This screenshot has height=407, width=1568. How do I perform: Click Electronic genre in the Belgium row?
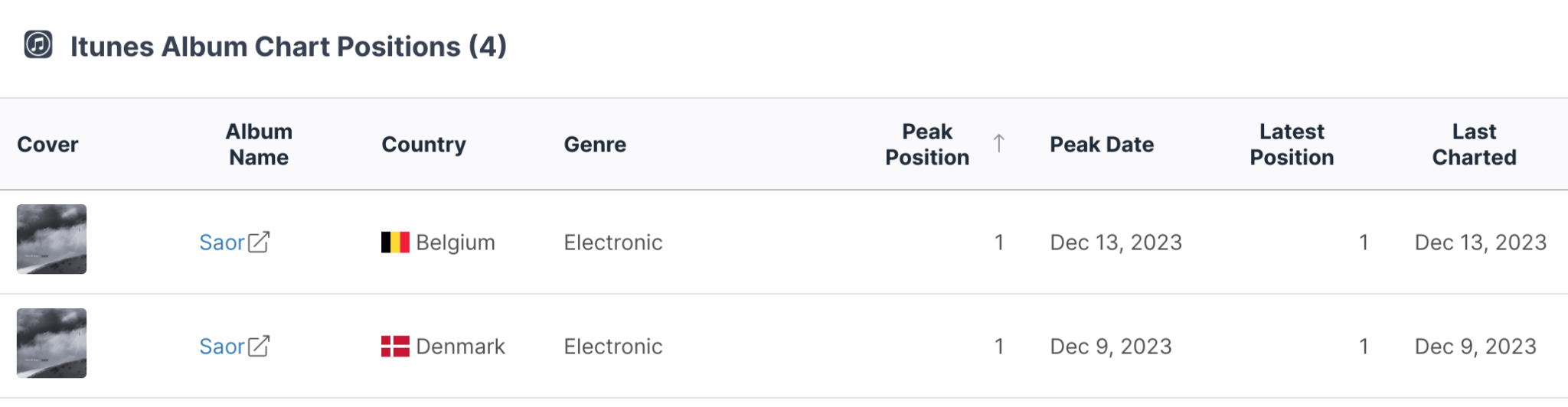coord(612,243)
